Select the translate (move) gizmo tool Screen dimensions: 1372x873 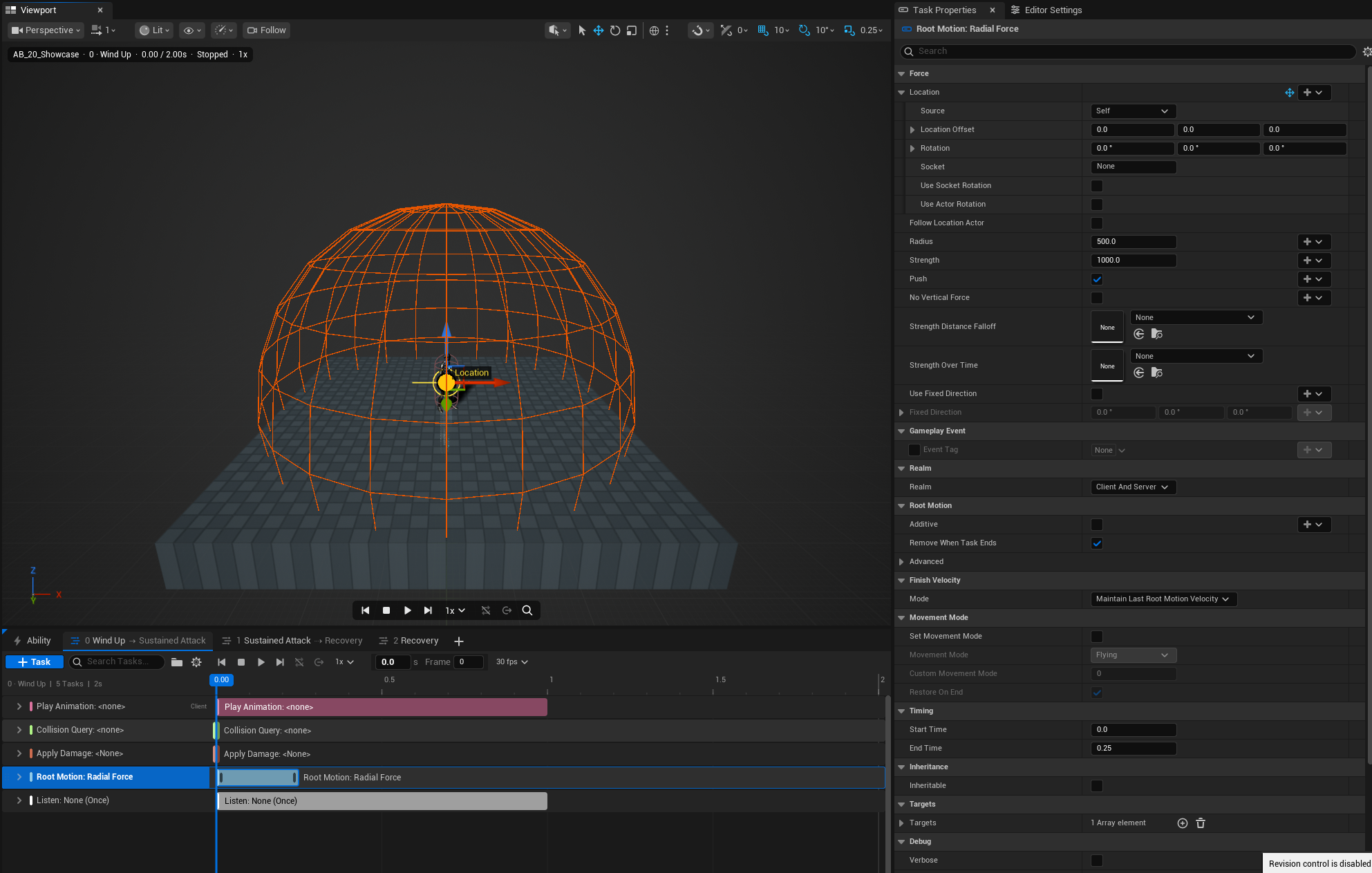click(x=599, y=30)
